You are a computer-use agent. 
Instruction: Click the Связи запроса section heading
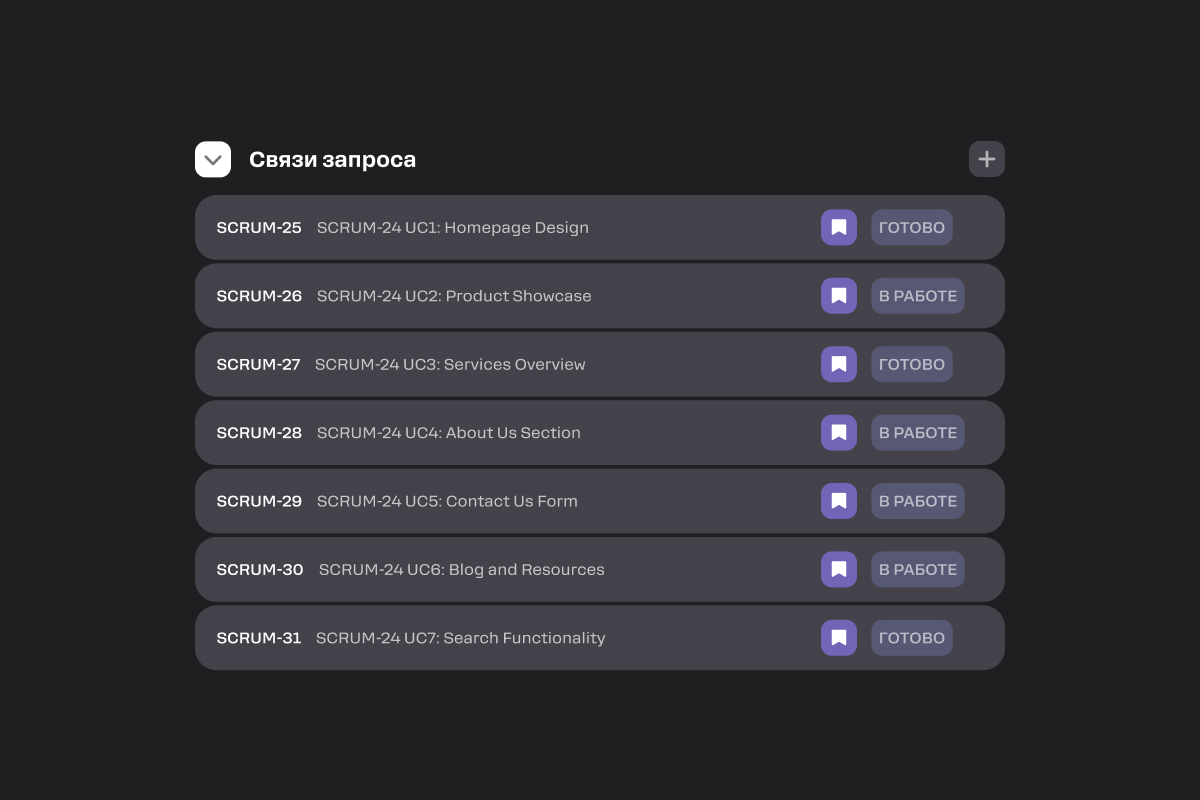(332, 159)
